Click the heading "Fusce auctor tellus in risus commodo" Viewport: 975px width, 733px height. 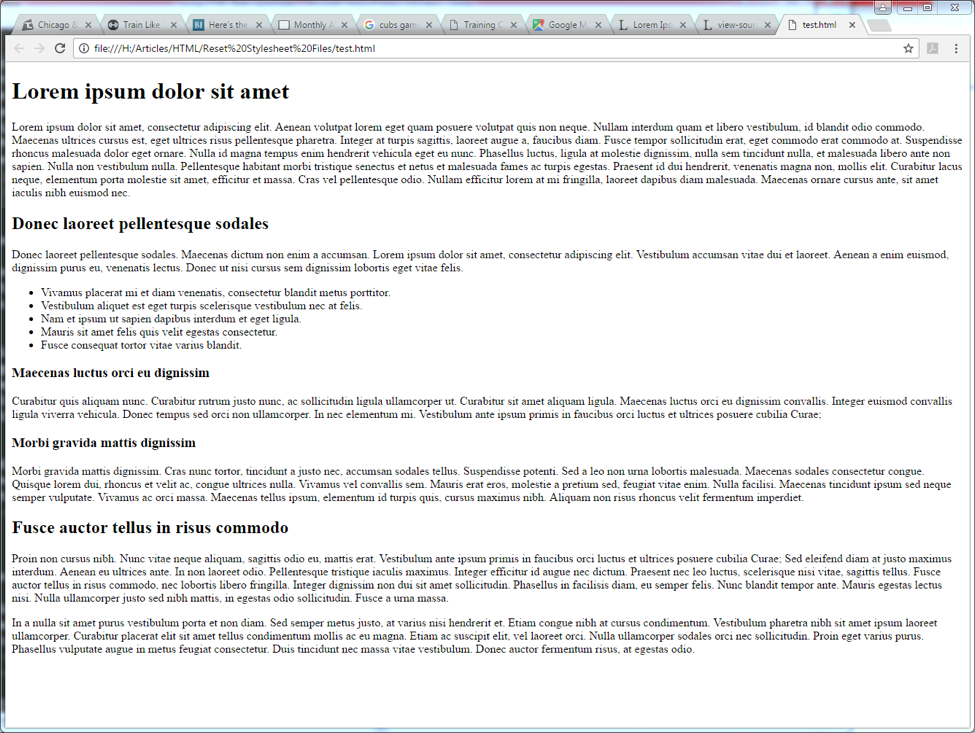(x=150, y=528)
